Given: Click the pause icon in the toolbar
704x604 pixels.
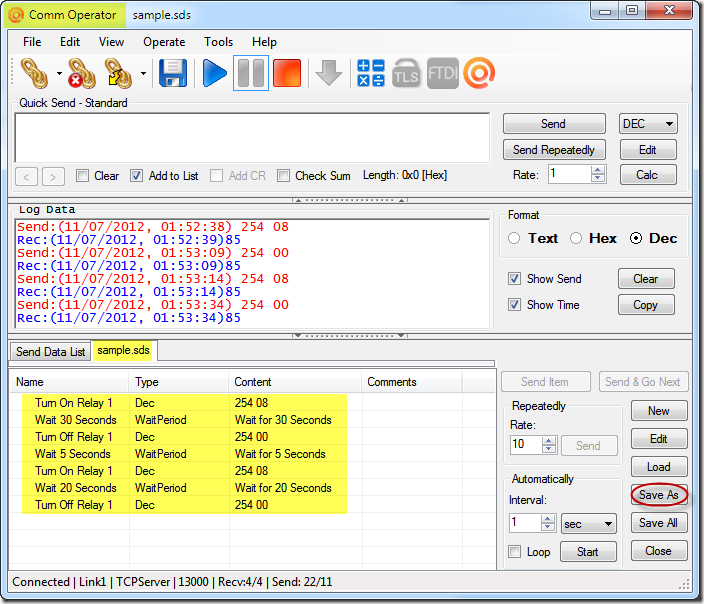Looking at the screenshot, I should tap(251, 73).
